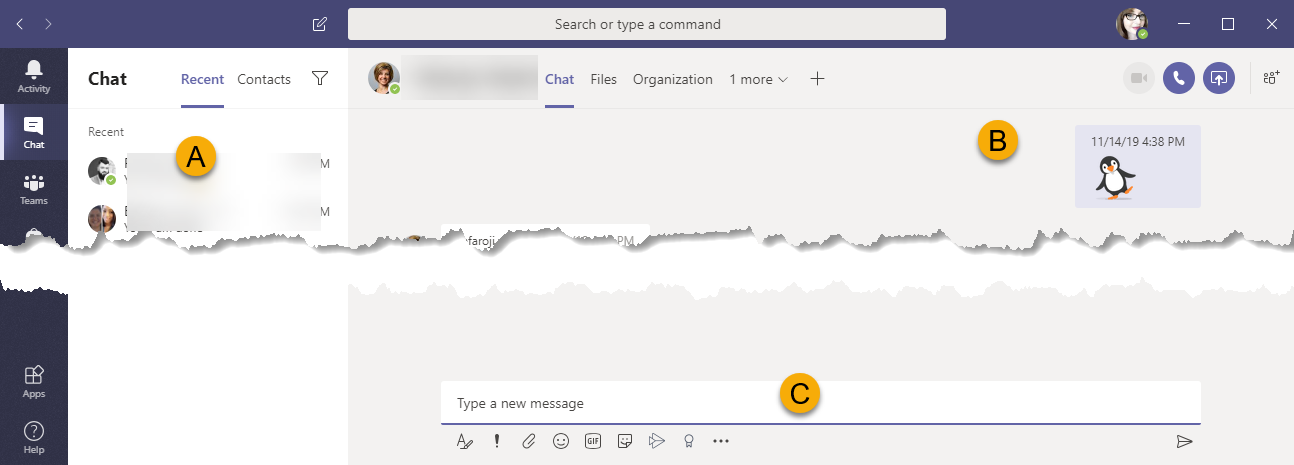Start a video call with camera button
Viewport: 1294px width, 465px height.
[x=1139, y=78]
